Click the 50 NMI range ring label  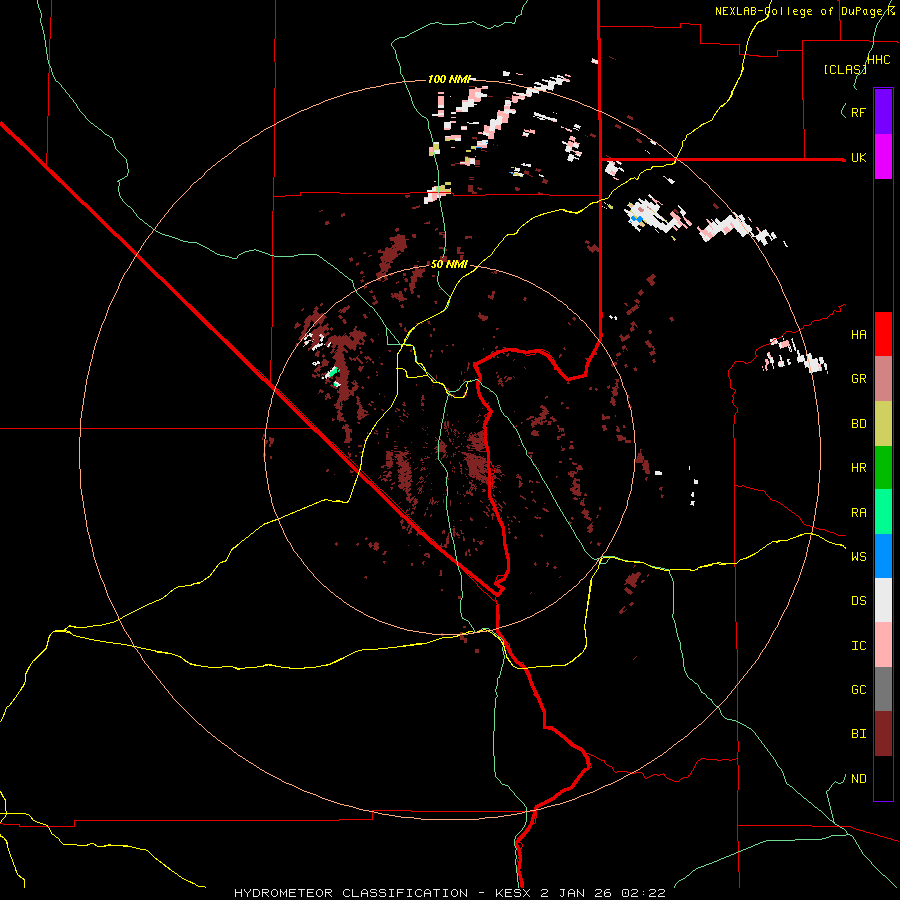(x=449, y=265)
